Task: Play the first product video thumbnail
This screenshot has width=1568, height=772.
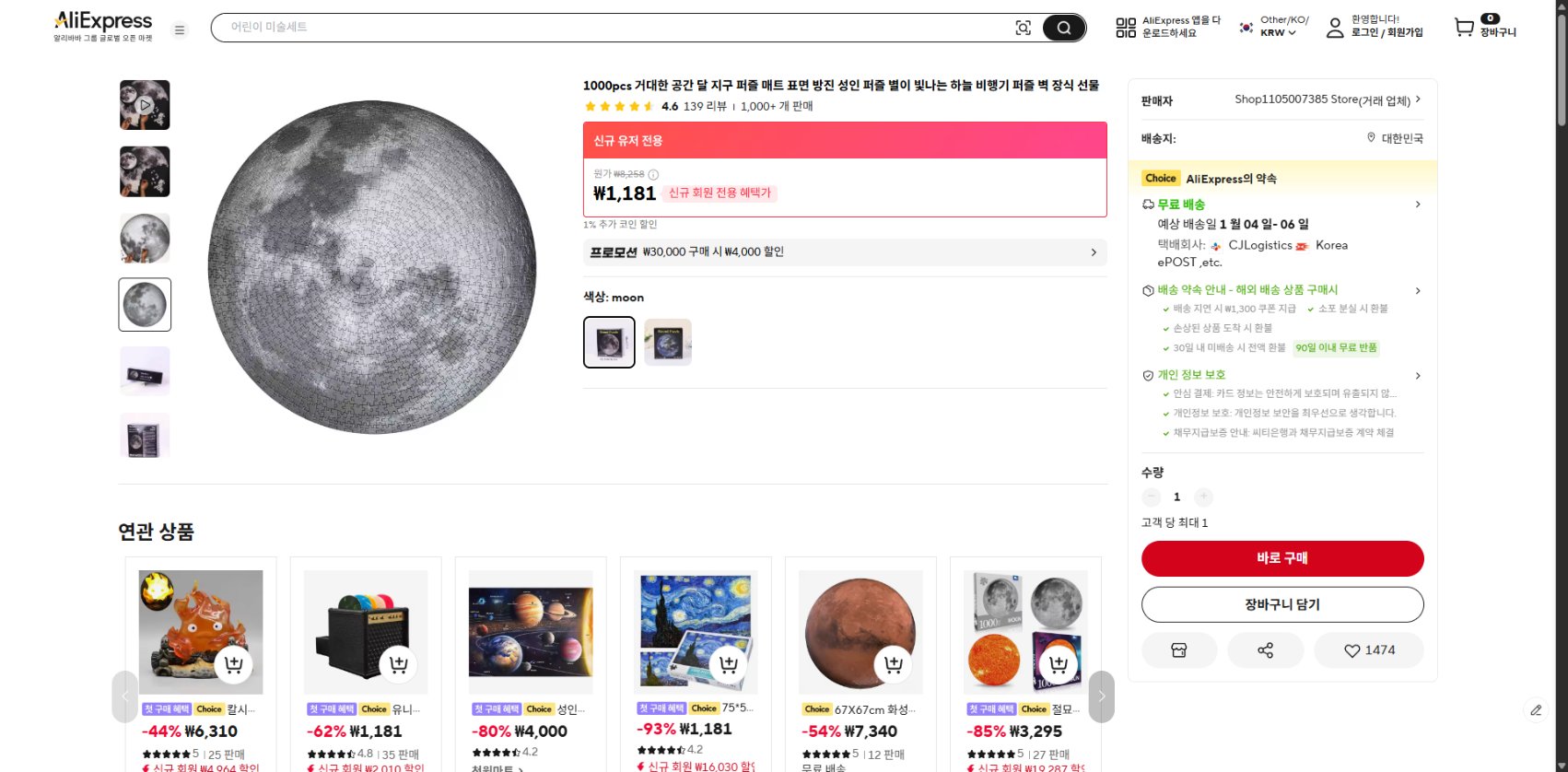Action: point(145,105)
